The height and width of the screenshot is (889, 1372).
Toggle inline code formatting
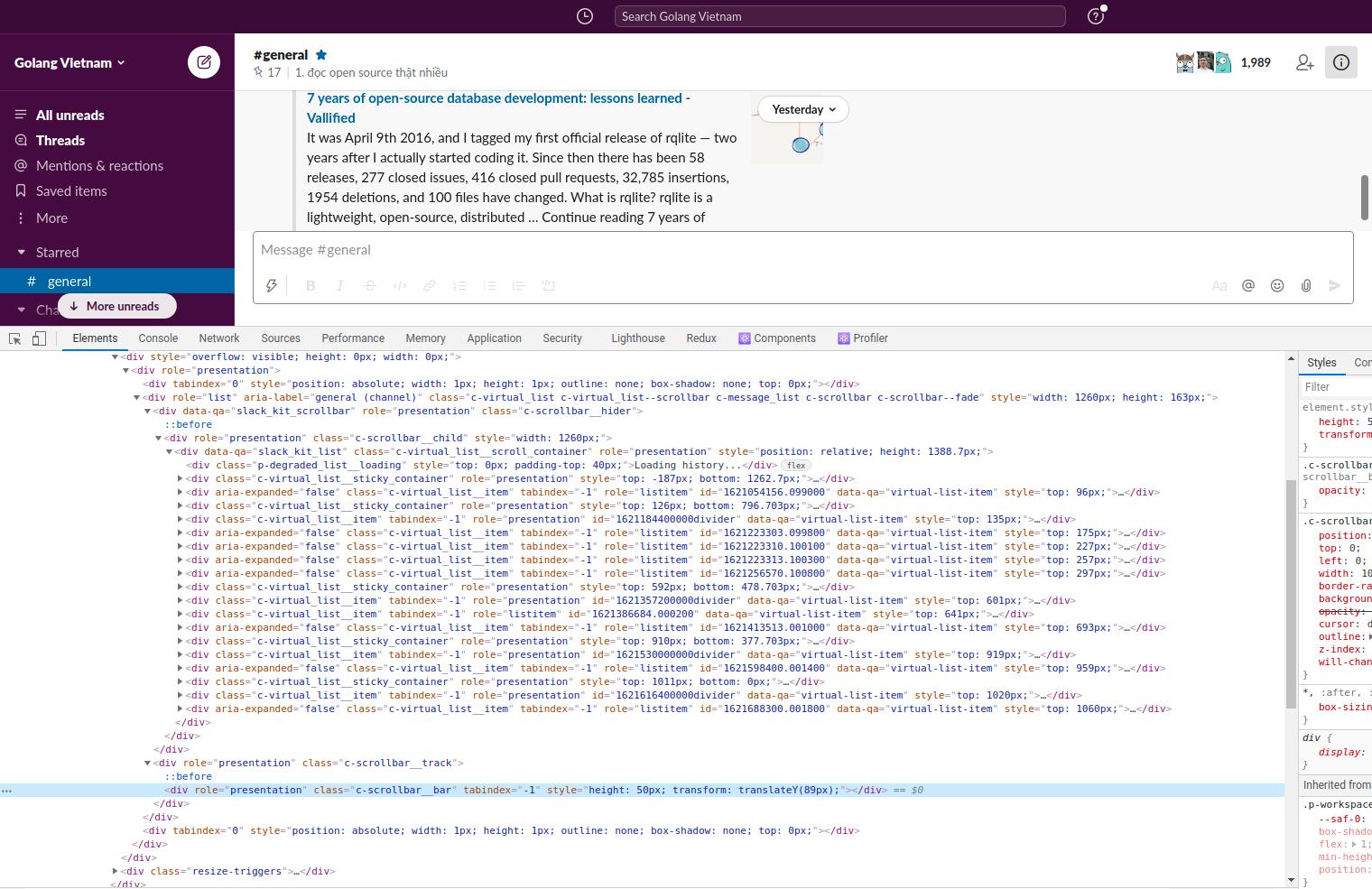pyautogui.click(x=400, y=285)
